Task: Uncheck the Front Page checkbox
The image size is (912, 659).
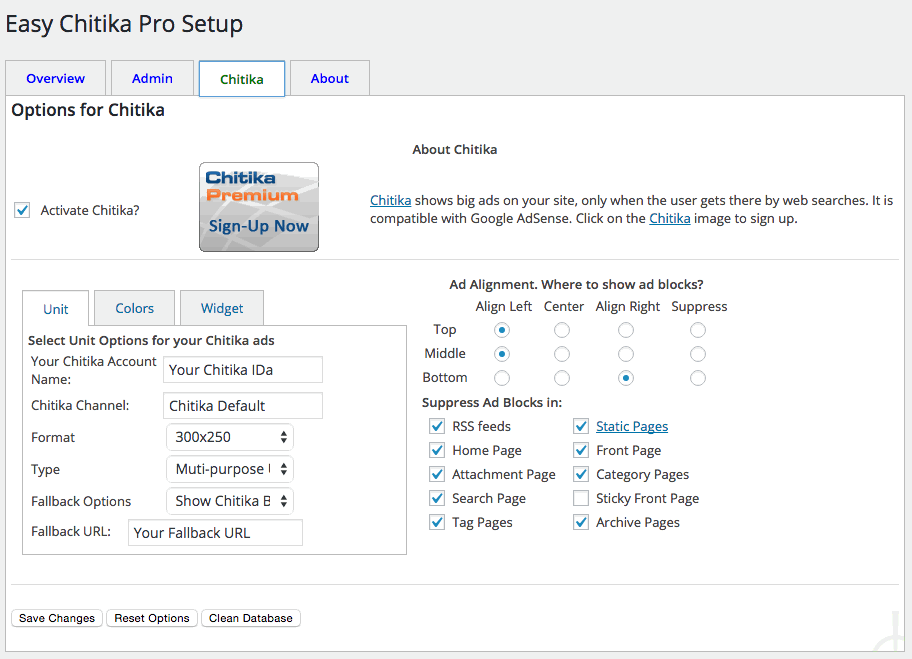Action: tap(580, 450)
